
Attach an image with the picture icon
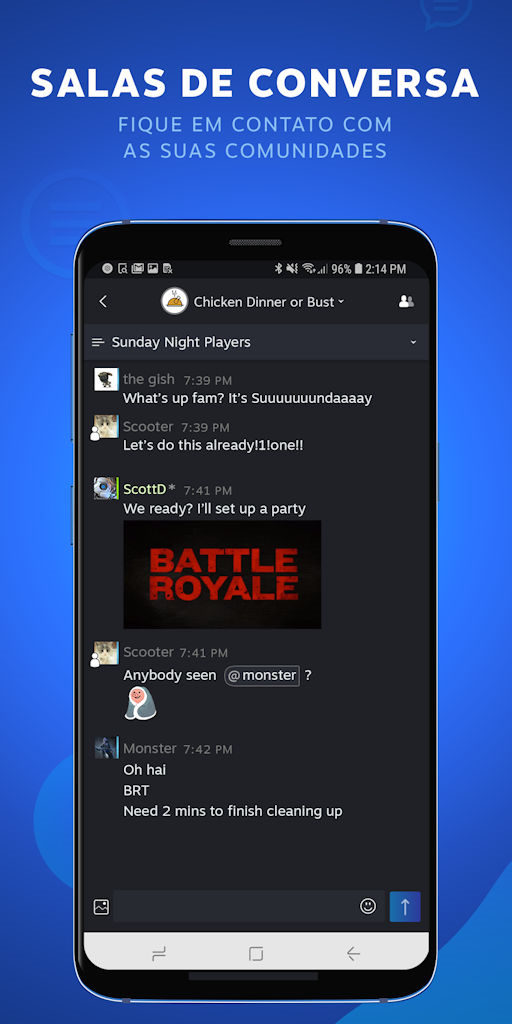(x=101, y=906)
